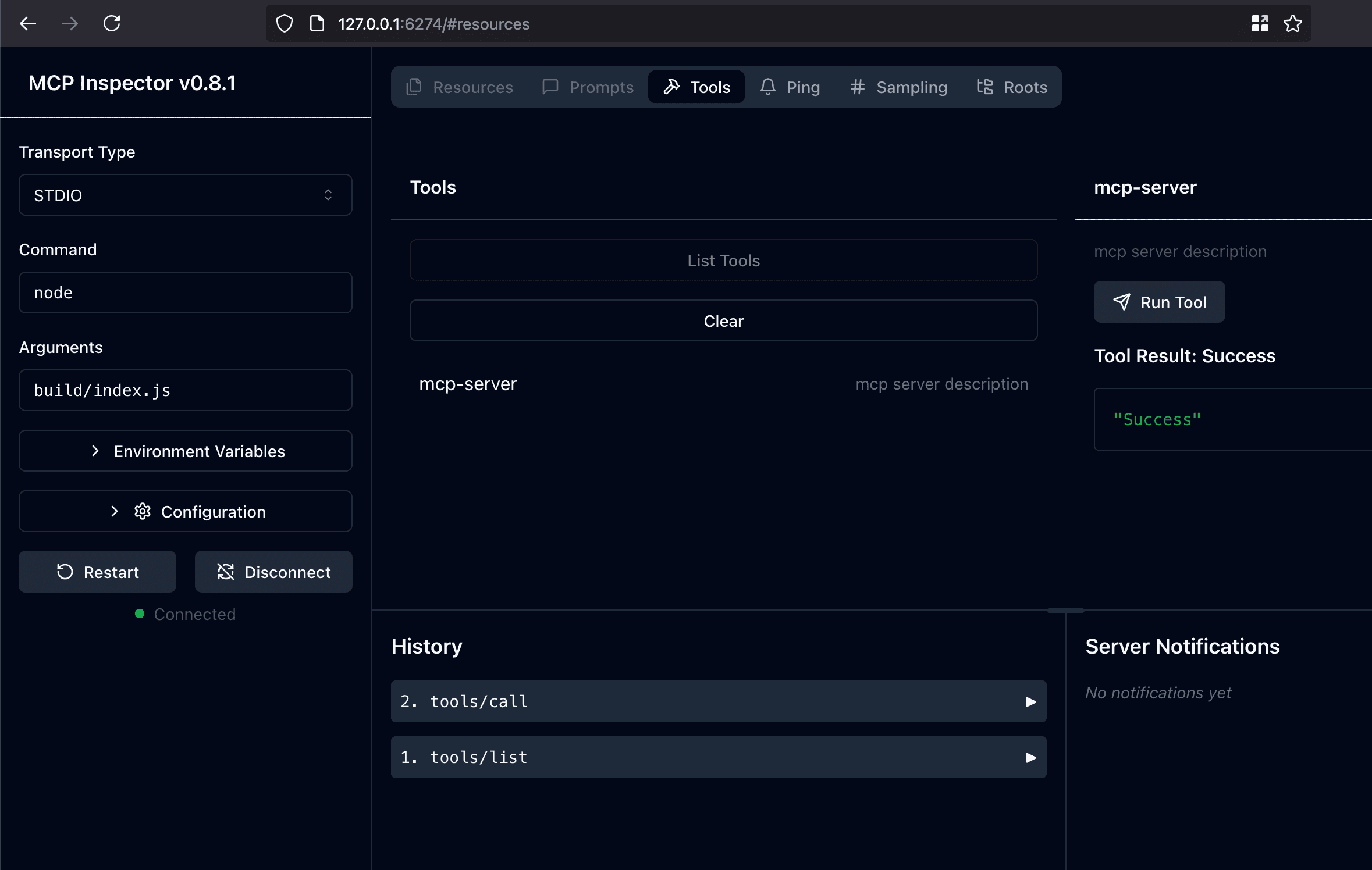Open the Roots tab

pos(1012,87)
